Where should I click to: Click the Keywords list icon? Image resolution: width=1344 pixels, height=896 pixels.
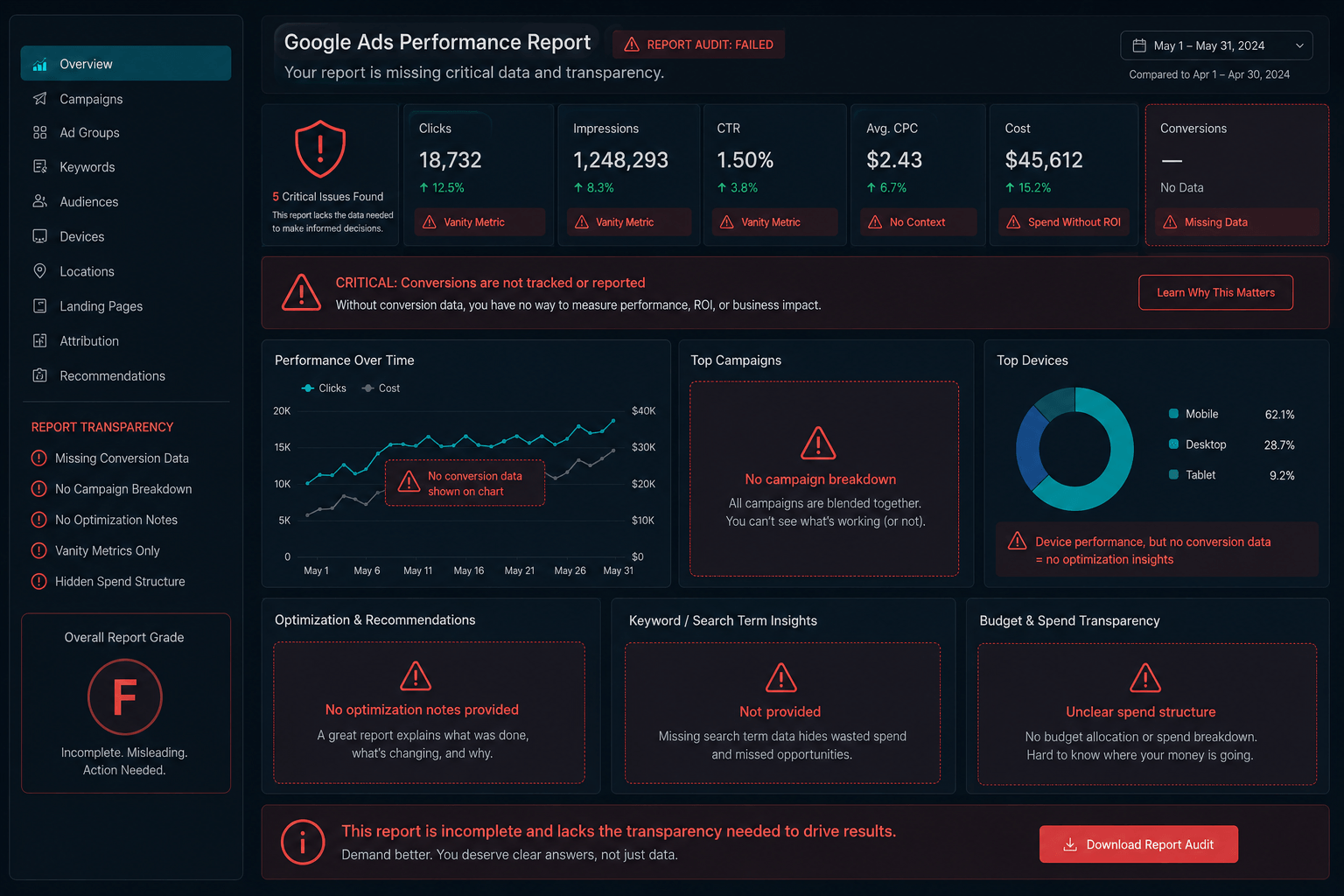pos(39,166)
